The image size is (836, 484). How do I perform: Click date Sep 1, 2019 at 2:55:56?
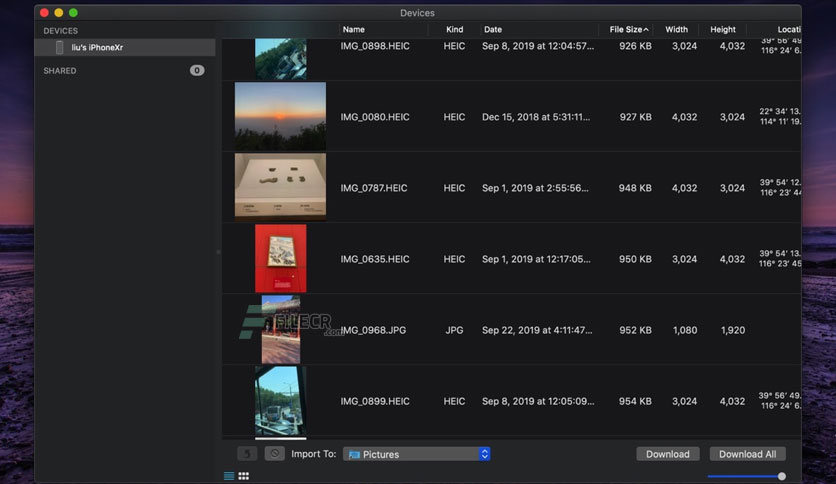(x=535, y=188)
